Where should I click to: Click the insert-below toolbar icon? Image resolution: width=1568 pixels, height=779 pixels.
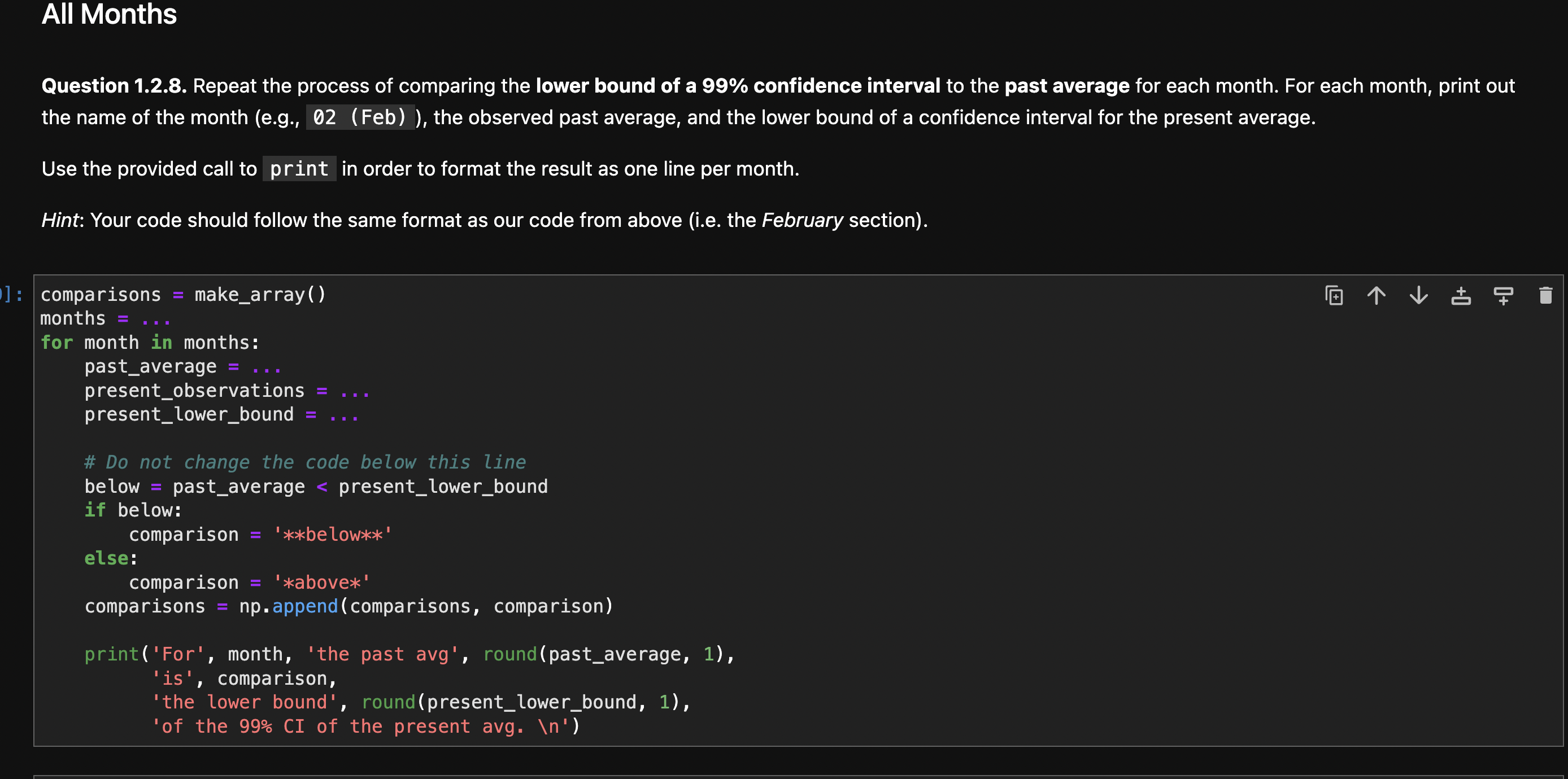click(x=1503, y=296)
